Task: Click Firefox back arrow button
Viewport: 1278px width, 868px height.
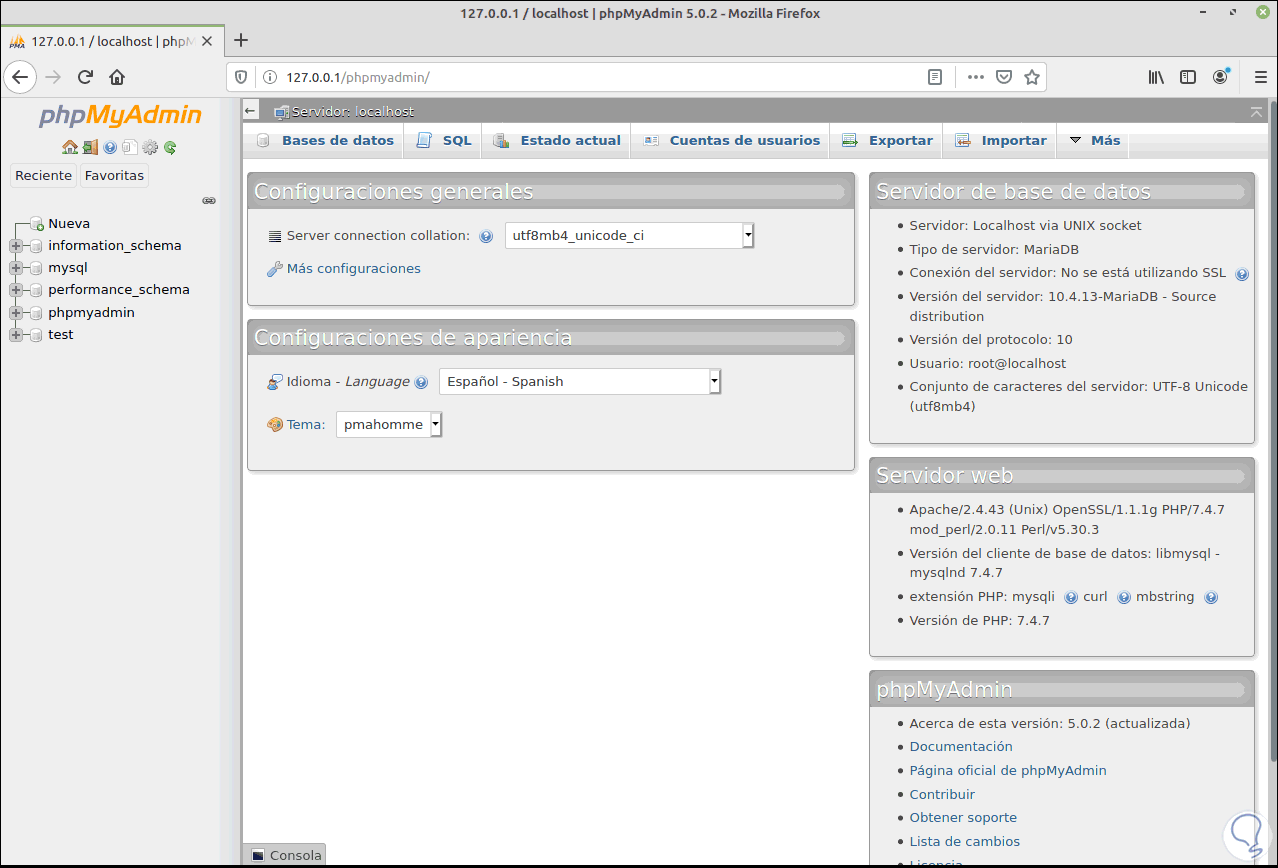Action: click(20, 77)
